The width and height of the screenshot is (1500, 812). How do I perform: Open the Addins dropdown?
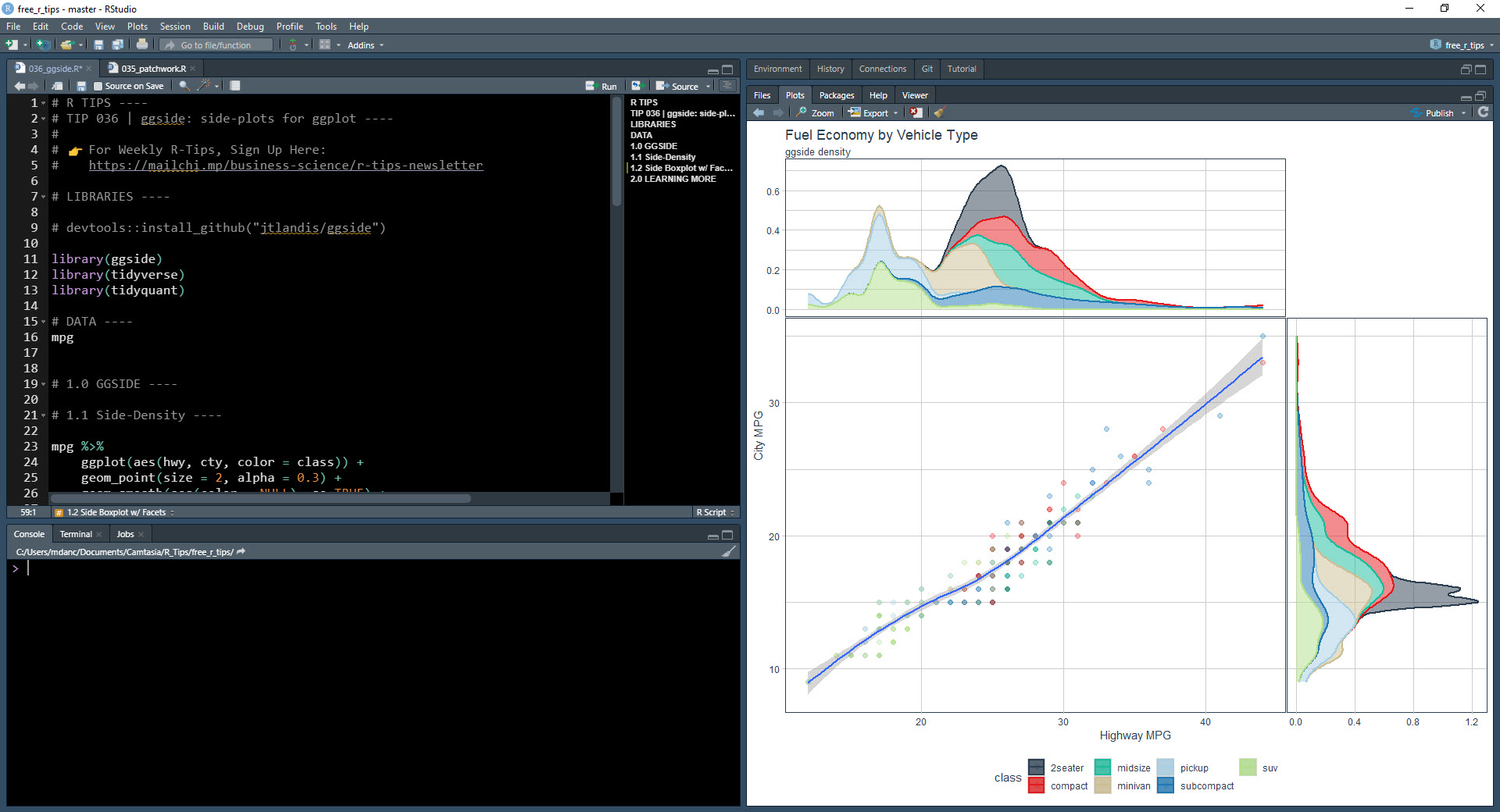[366, 45]
